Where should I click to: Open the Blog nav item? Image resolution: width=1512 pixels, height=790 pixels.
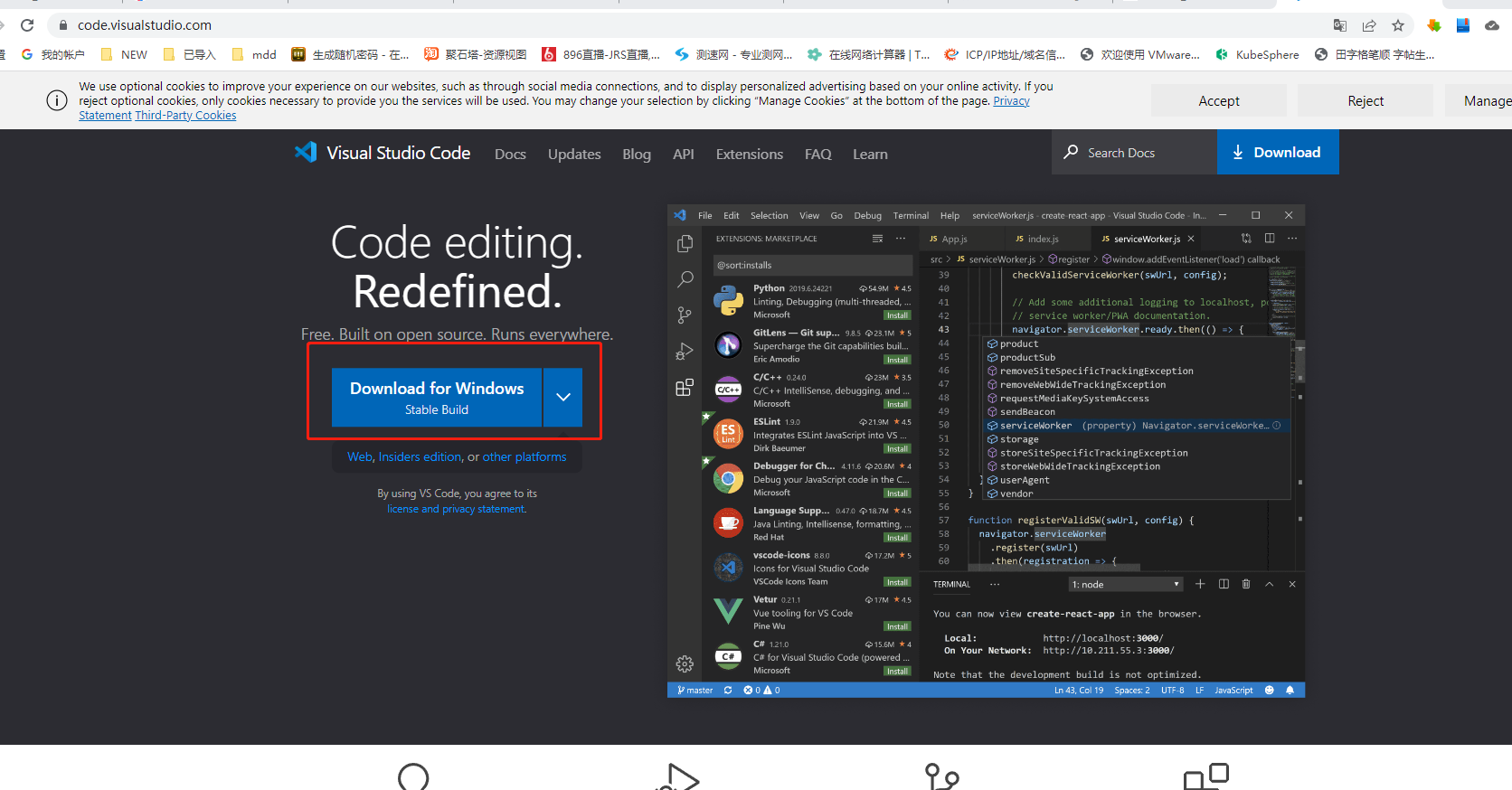637,154
